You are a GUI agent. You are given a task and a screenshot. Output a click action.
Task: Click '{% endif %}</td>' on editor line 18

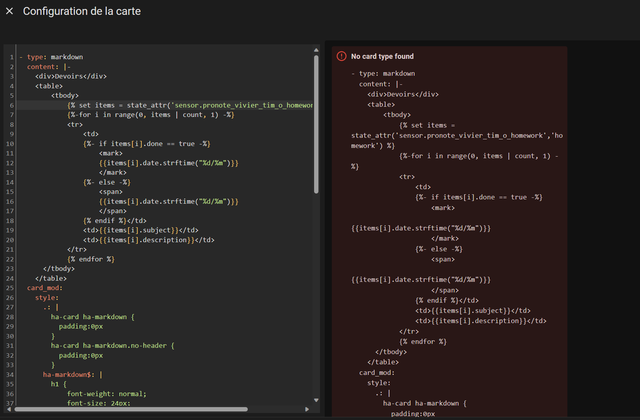115,221
